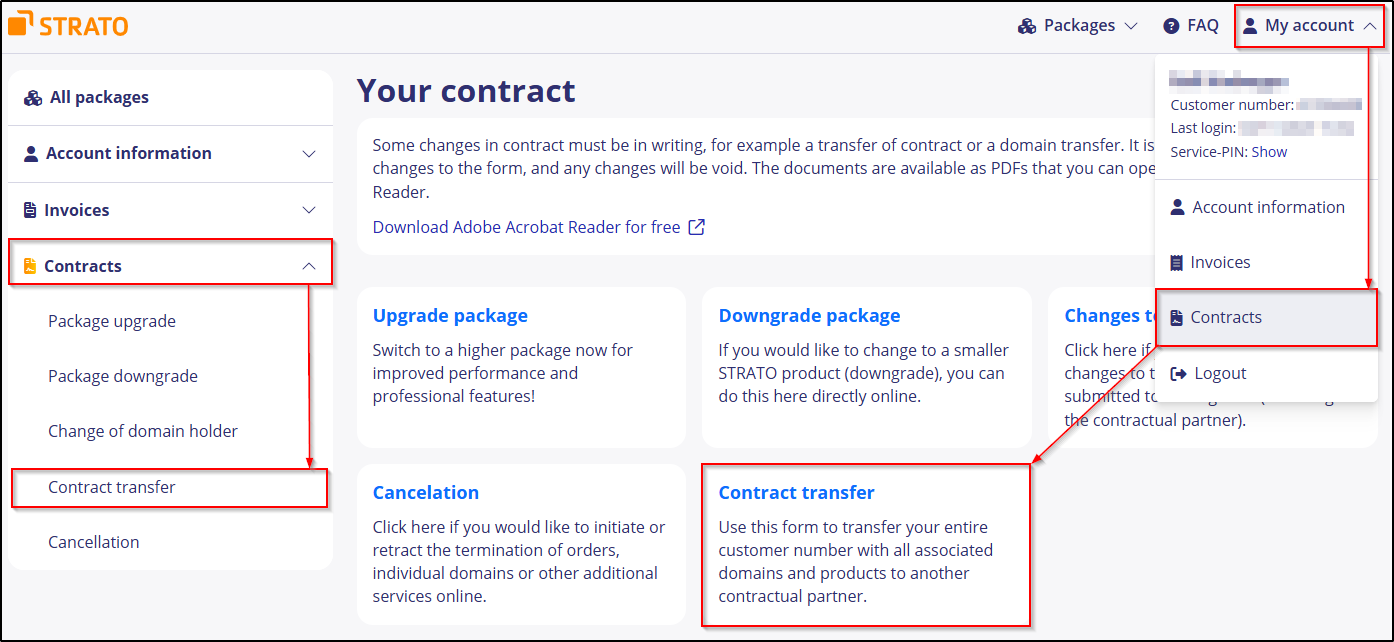Click the Download Adobe Acrobat Reader link
This screenshot has height=642, width=1394.
coord(525,227)
